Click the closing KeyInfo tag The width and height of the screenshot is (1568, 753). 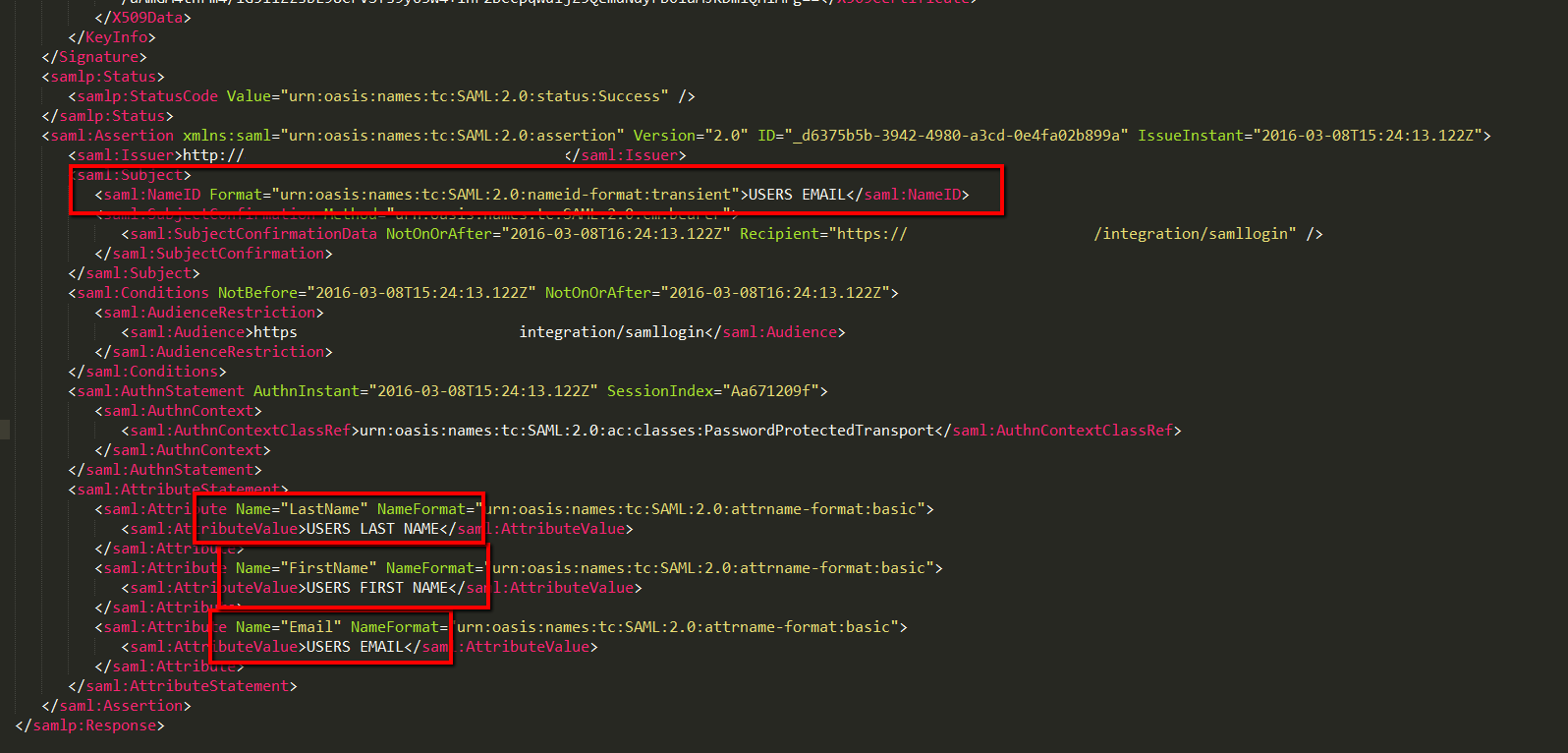point(112,37)
